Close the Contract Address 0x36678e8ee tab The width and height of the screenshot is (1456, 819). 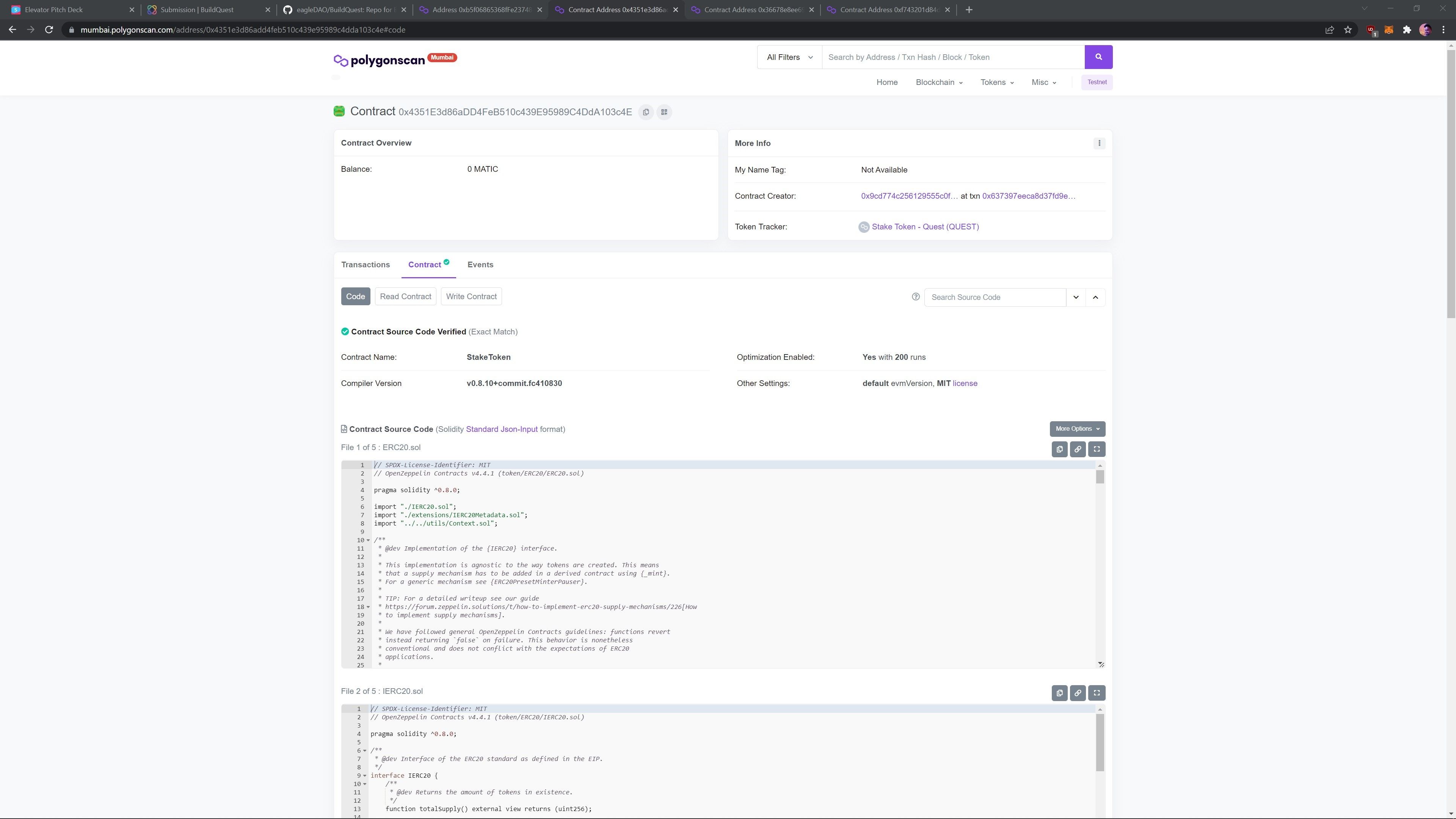(x=811, y=9)
